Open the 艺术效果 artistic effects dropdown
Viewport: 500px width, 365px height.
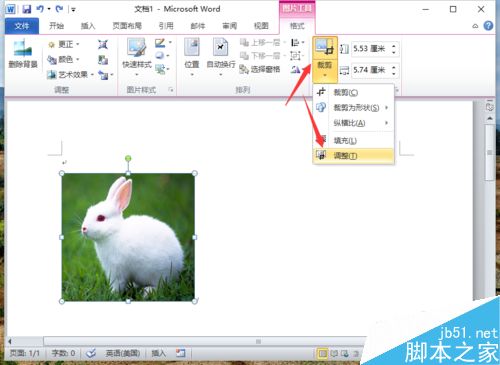[71, 75]
